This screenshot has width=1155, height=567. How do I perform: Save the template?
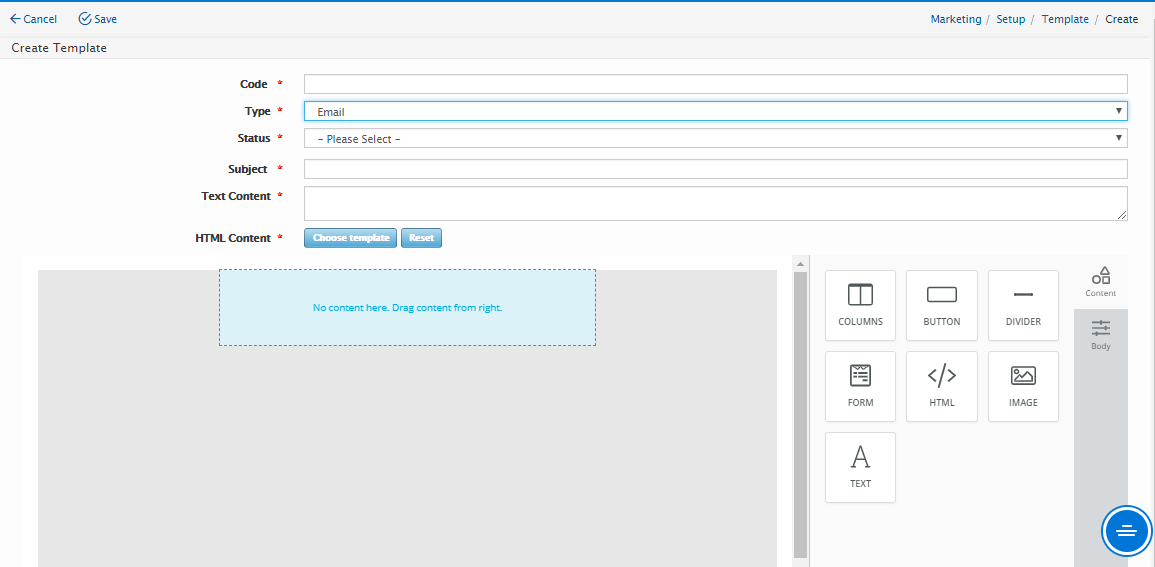point(98,19)
